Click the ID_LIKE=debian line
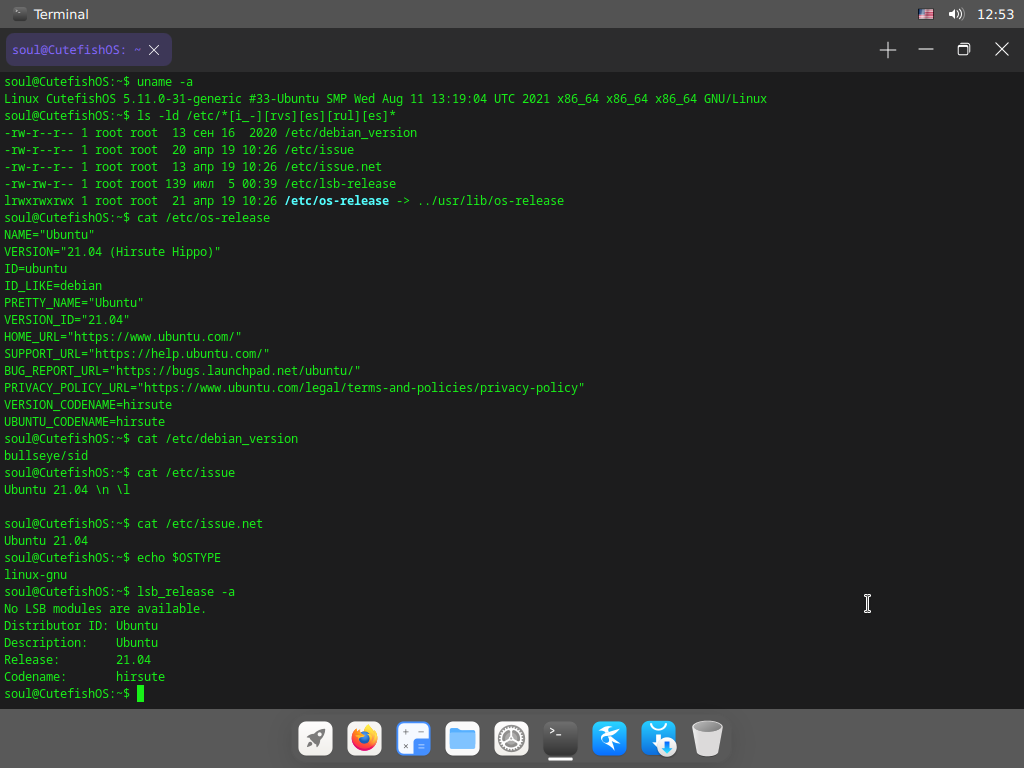The height and width of the screenshot is (768, 1024). (x=53, y=285)
